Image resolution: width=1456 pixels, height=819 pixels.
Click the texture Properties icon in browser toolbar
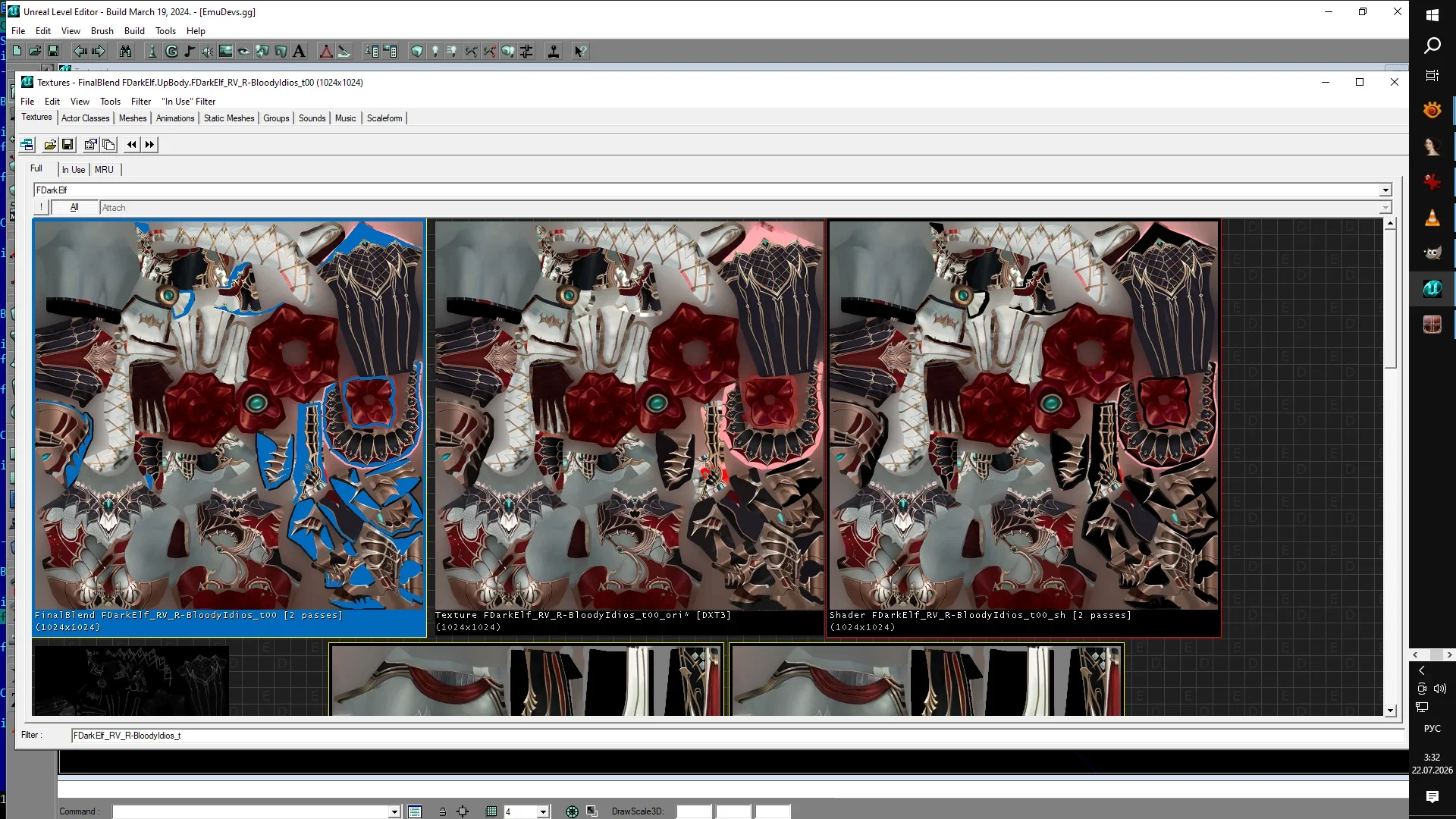coord(91,144)
